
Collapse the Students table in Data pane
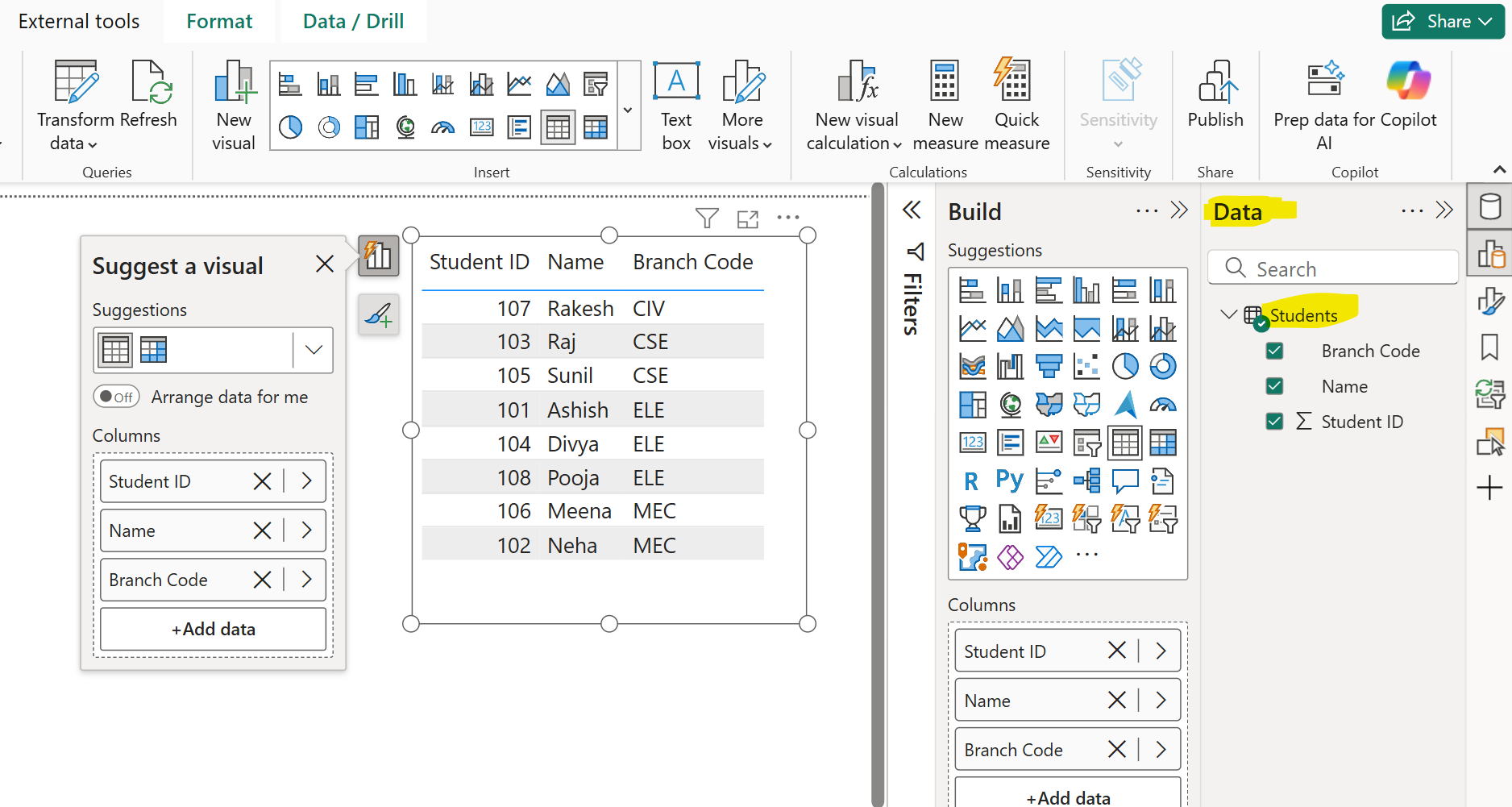coord(1227,314)
